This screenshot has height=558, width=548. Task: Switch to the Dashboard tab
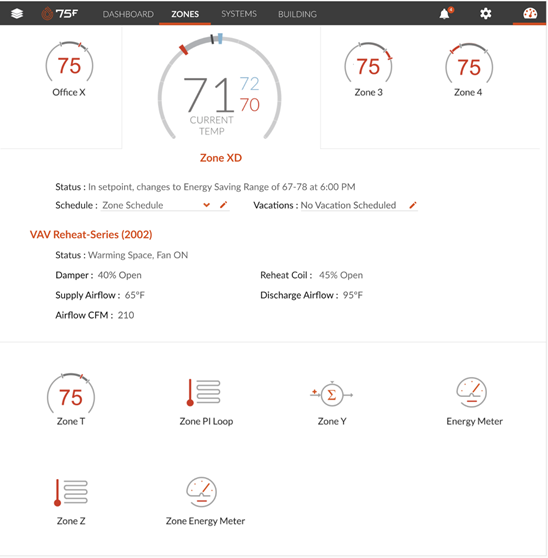tap(128, 14)
